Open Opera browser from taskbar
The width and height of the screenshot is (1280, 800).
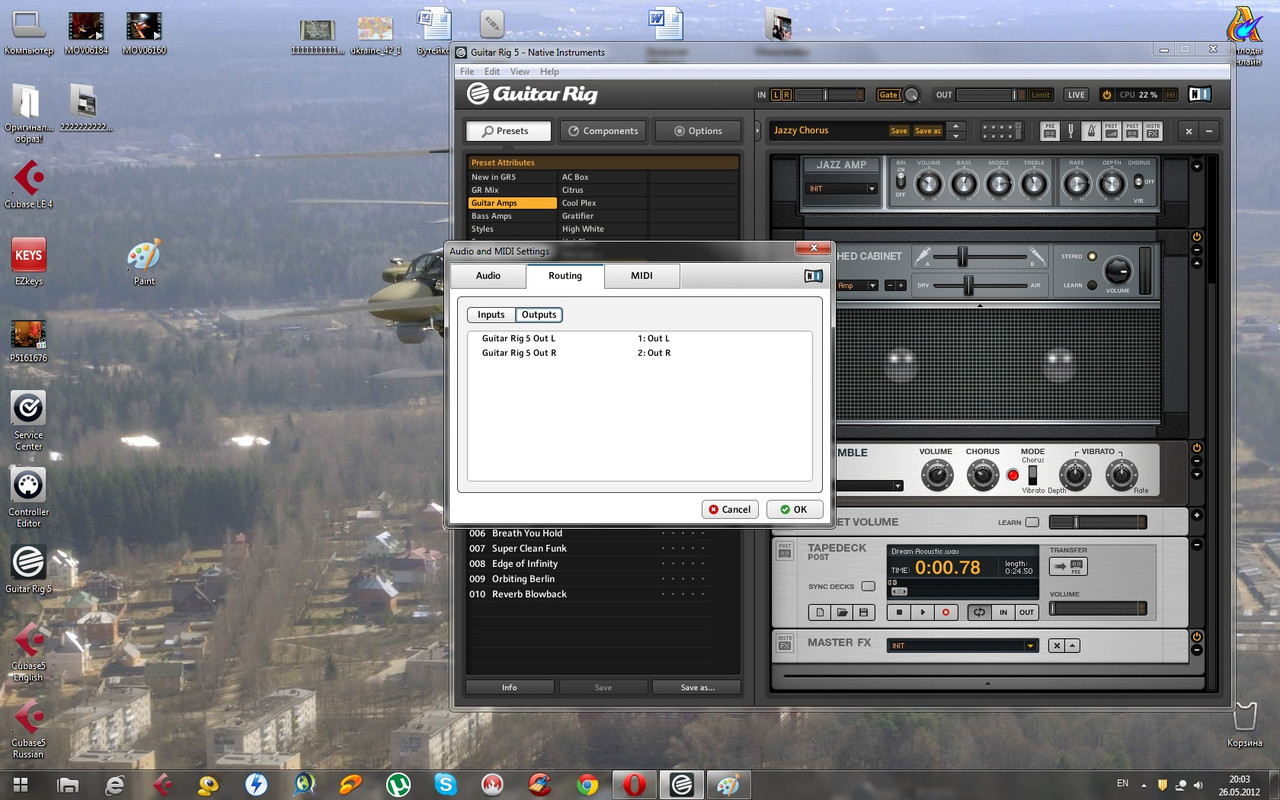(x=634, y=784)
